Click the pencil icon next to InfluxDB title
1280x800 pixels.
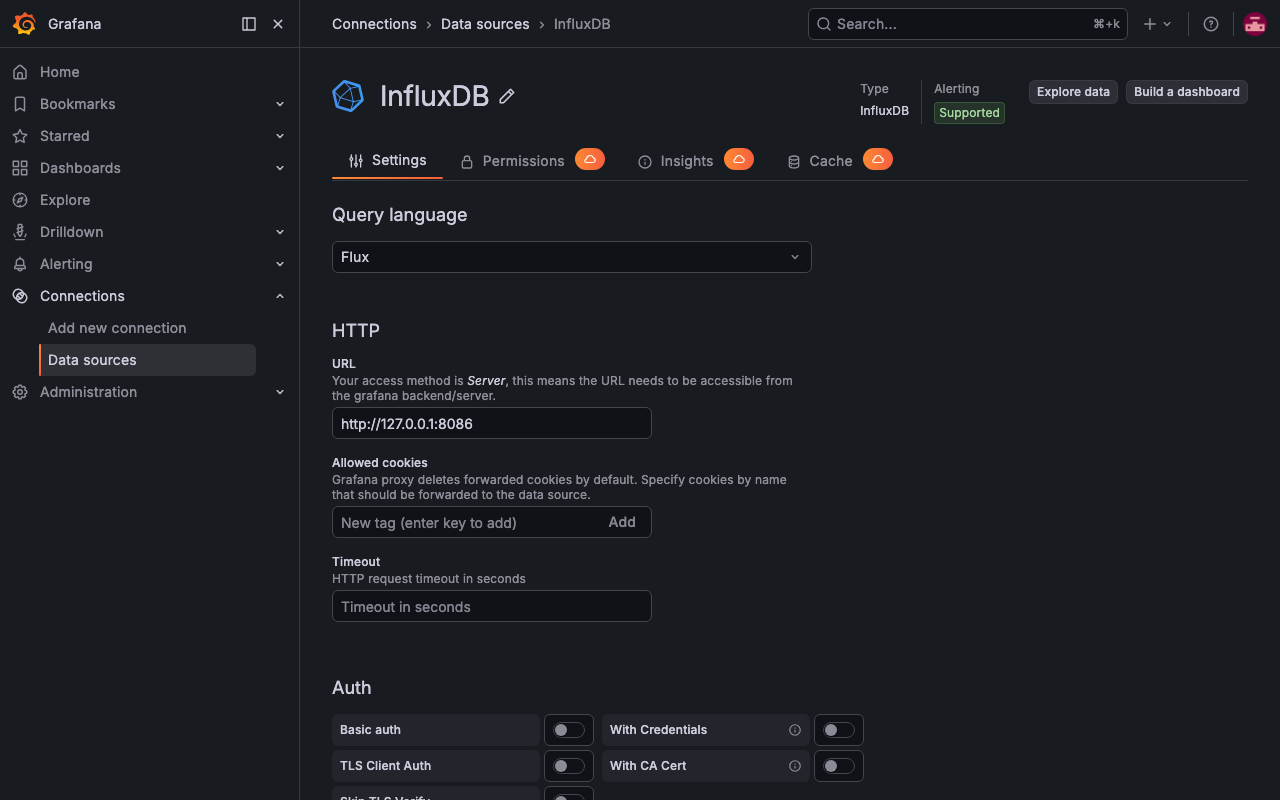pyautogui.click(x=507, y=96)
